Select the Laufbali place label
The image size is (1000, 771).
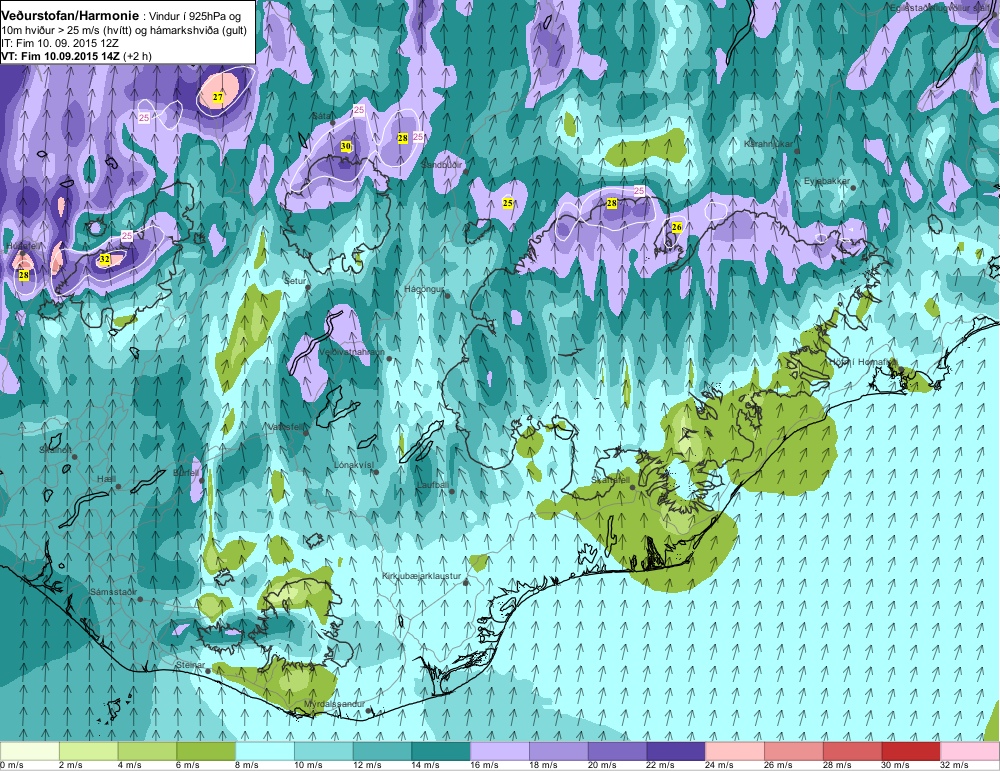pos(433,485)
